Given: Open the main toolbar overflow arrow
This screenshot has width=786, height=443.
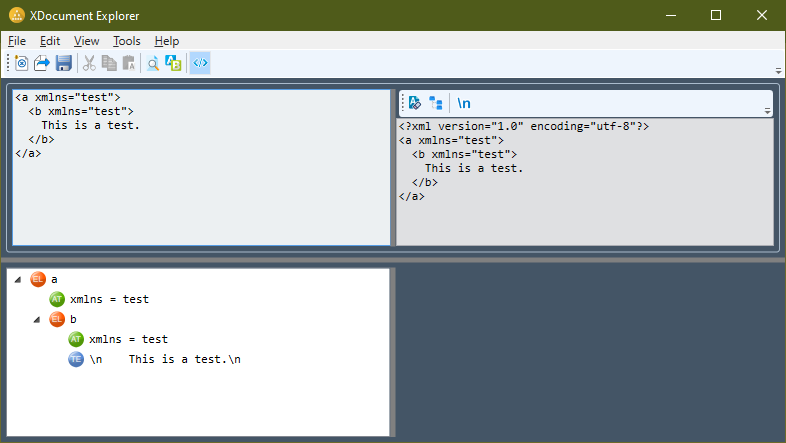Looking at the screenshot, I should click(x=778, y=71).
